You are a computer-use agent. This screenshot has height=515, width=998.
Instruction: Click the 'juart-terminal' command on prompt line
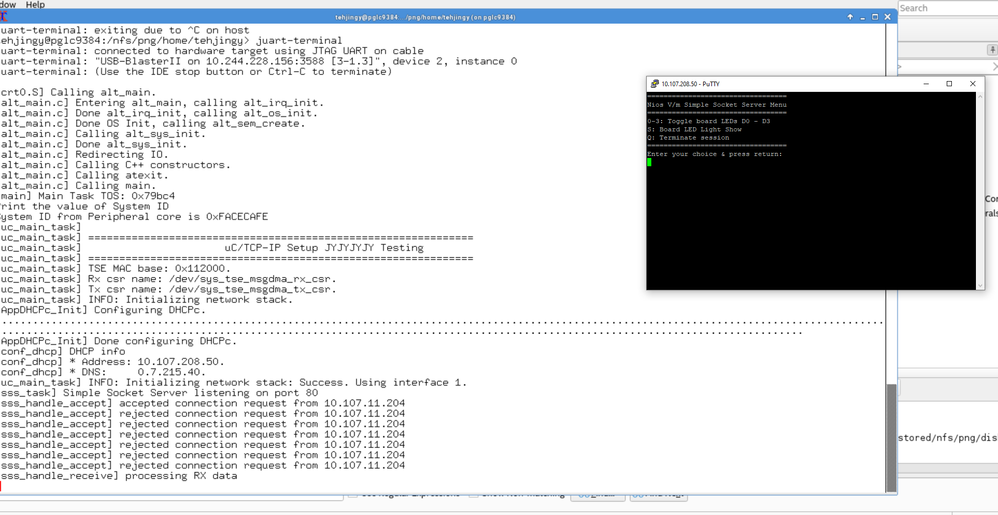[299, 41]
